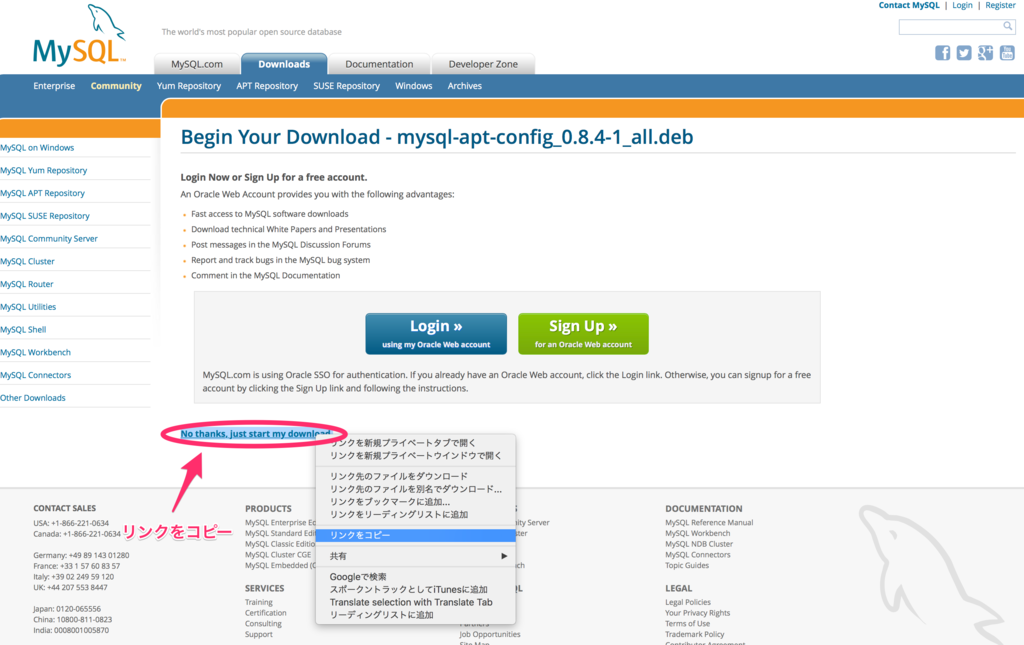1024x645 pixels.
Task: Open MySQL Cluster sidebar link
Action: pos(27,261)
